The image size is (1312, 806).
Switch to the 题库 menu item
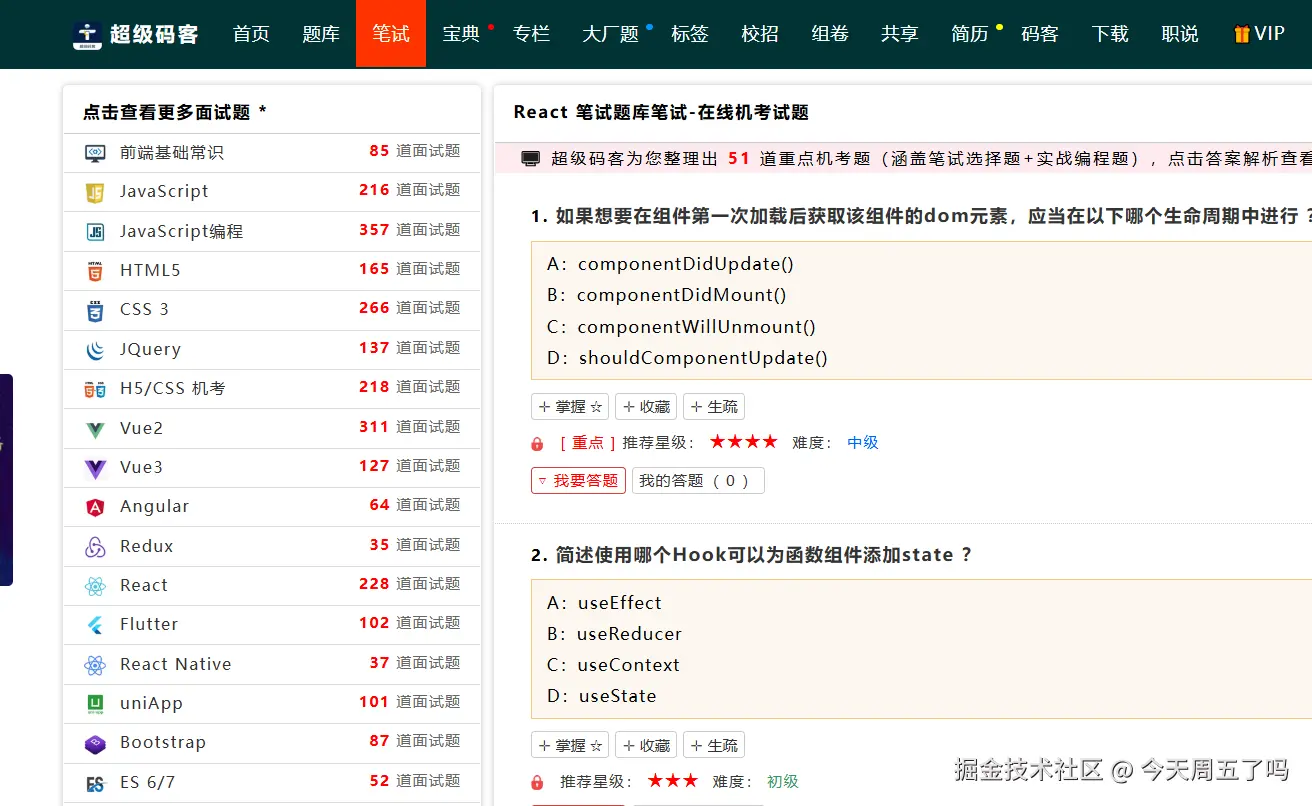click(321, 33)
